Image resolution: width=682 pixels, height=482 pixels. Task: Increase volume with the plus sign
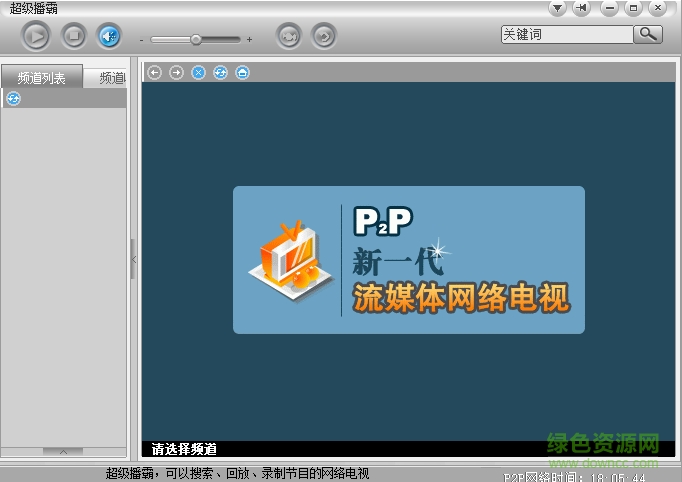[249, 40]
